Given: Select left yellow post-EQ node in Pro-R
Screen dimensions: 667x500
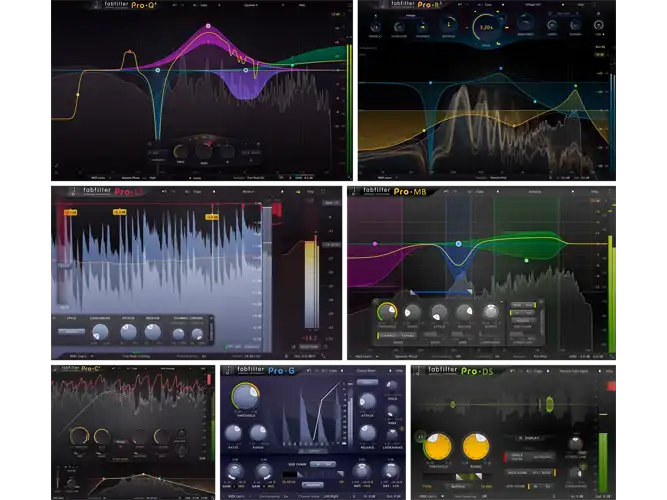Looking at the screenshot, I should point(424,130).
